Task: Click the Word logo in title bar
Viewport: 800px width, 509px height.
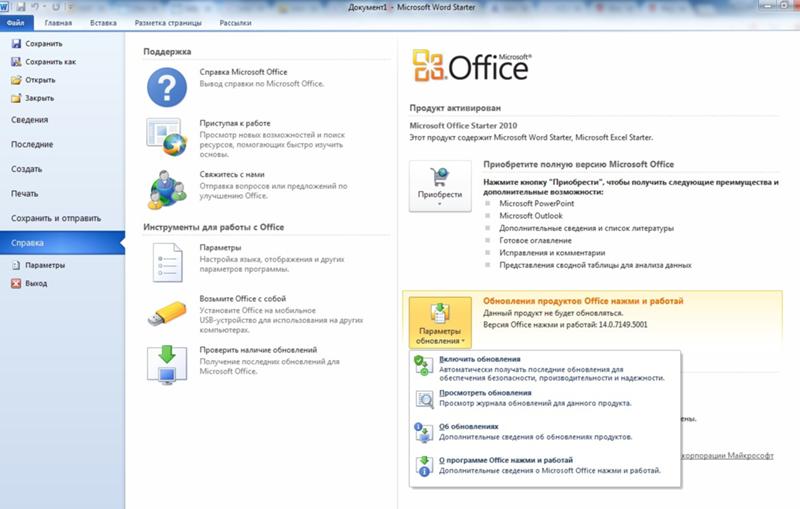Action: (x=4, y=7)
